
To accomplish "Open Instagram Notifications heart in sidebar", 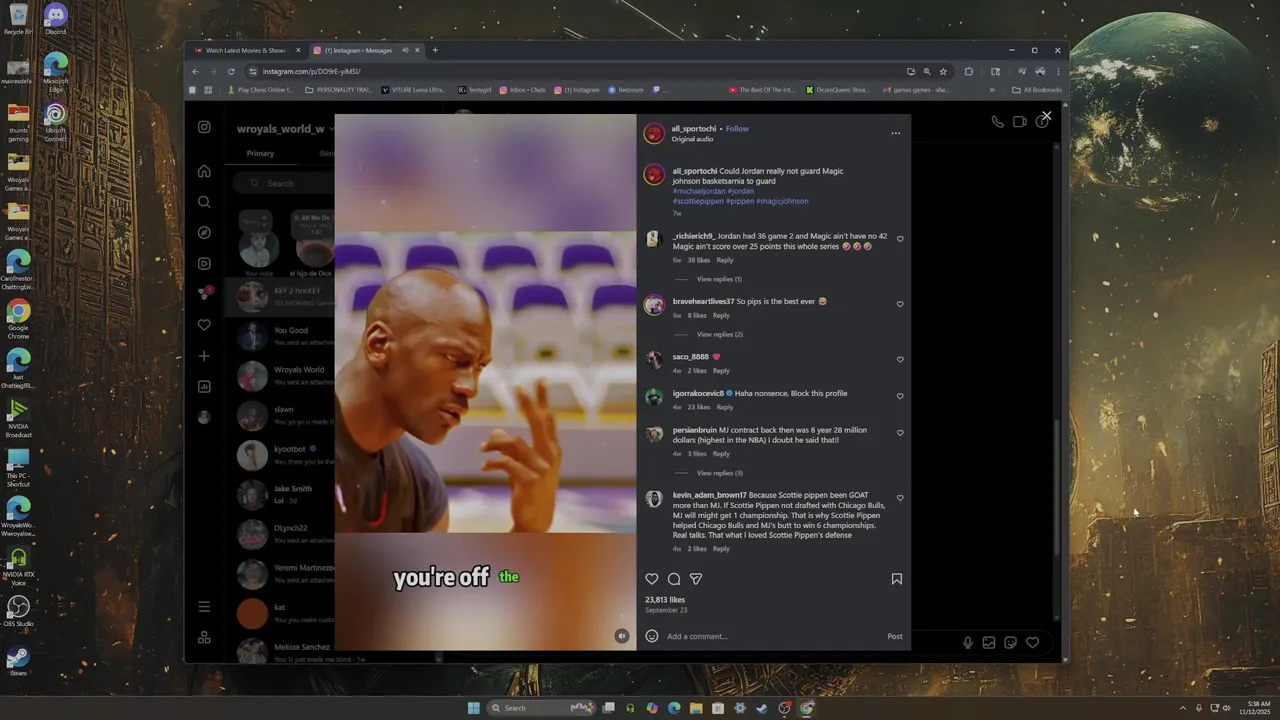I will click(204, 325).
